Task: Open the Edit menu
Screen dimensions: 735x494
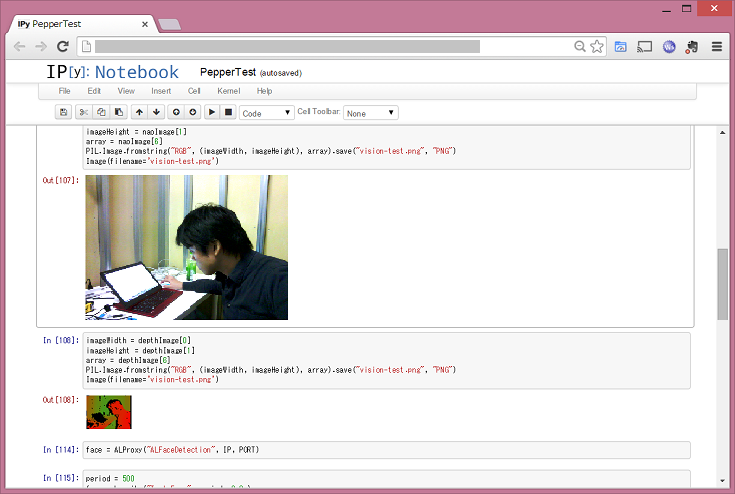Action: coord(94,91)
